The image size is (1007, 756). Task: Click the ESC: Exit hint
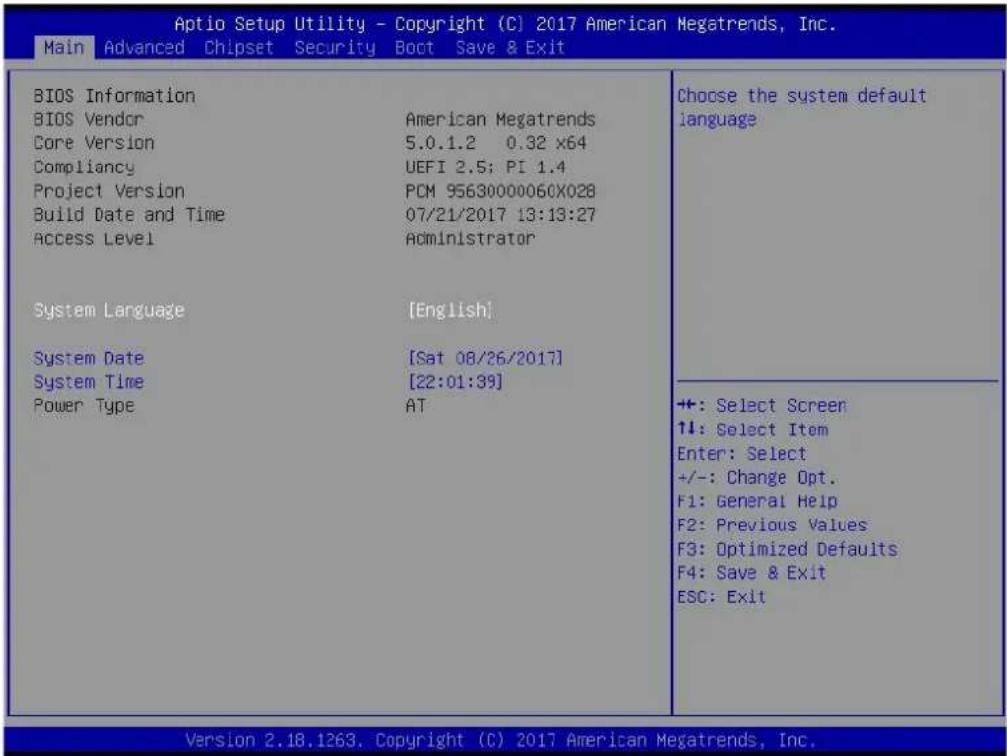[721, 597]
